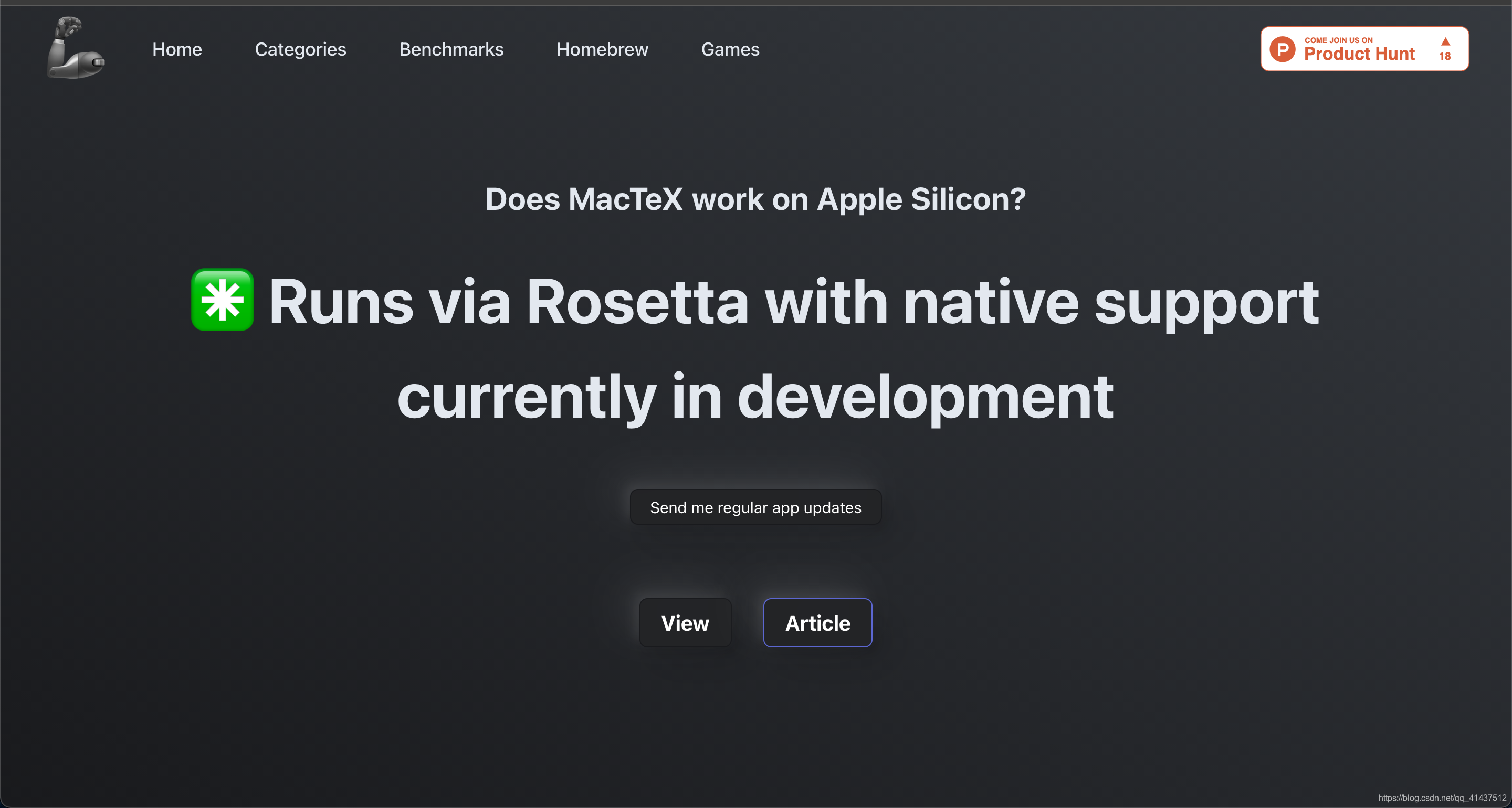
Task: Click the green asterisk status icon
Action: coord(223,300)
